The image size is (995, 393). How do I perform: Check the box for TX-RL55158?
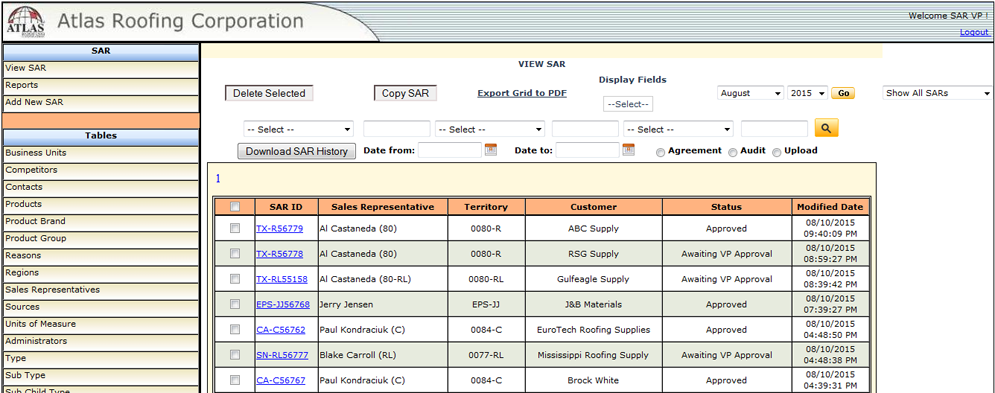[x=235, y=279]
